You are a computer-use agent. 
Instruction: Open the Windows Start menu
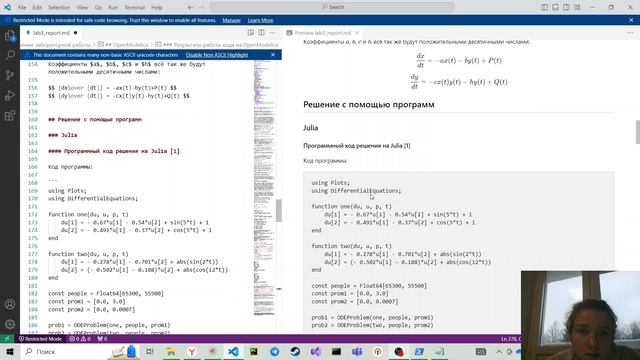click(x=10, y=351)
